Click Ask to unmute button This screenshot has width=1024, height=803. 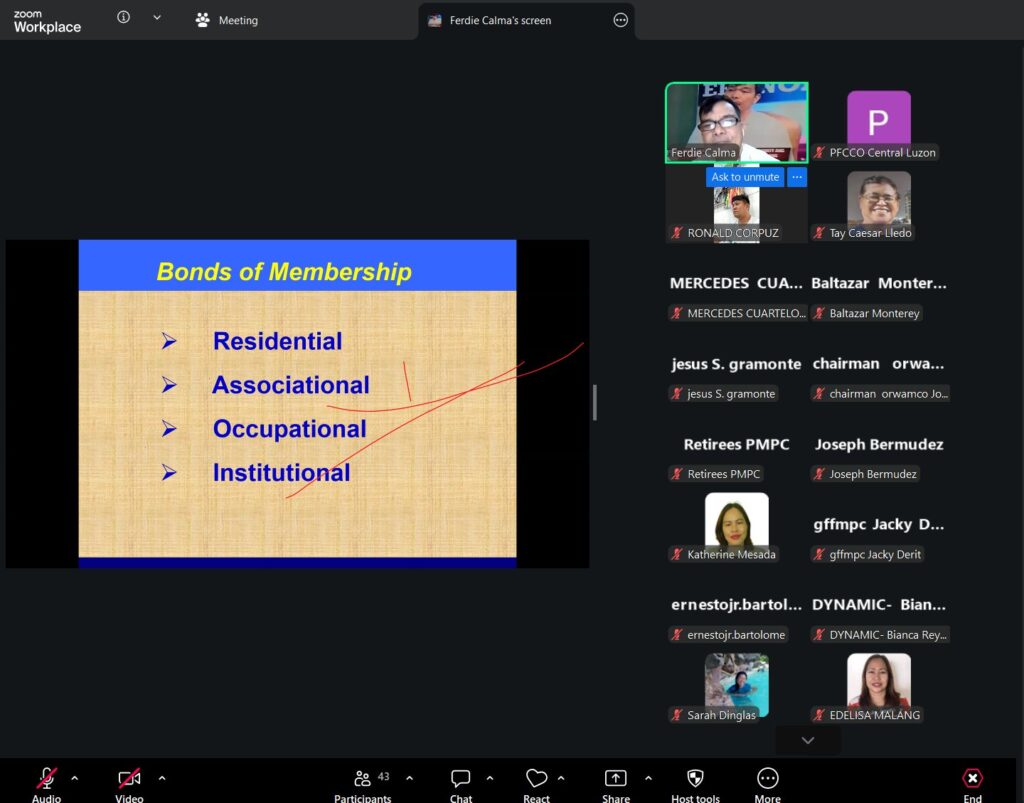[745, 177]
